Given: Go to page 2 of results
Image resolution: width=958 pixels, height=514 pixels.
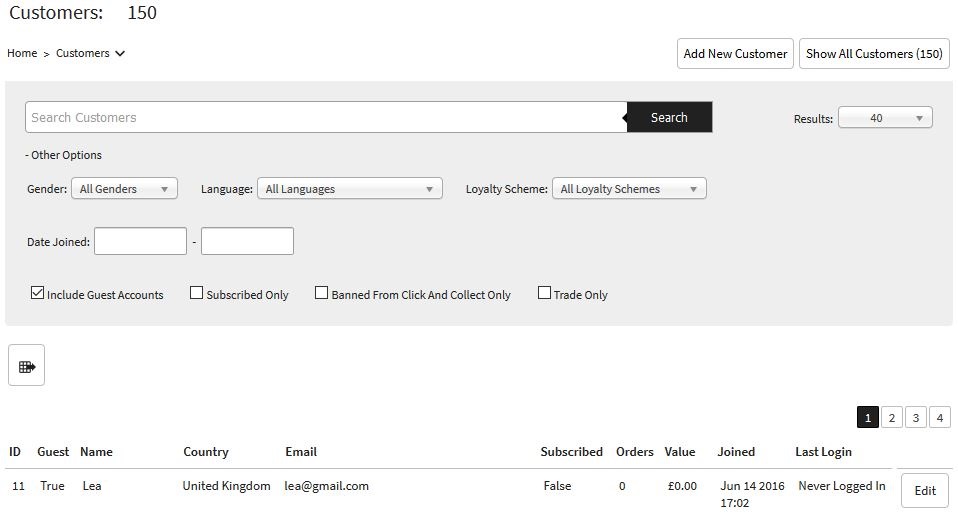Looking at the screenshot, I should [892, 417].
